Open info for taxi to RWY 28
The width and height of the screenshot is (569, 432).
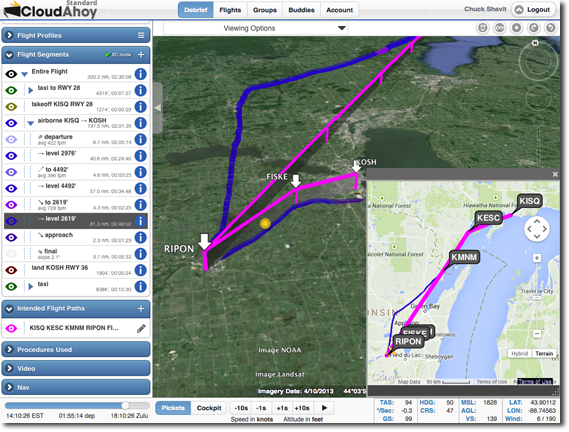click(140, 90)
